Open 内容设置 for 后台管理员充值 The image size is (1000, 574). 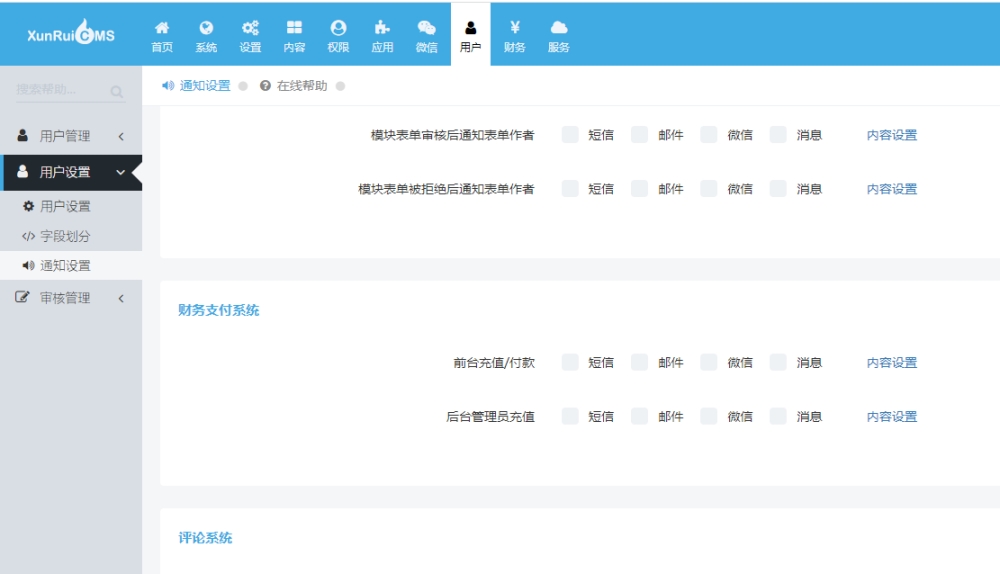click(x=892, y=416)
